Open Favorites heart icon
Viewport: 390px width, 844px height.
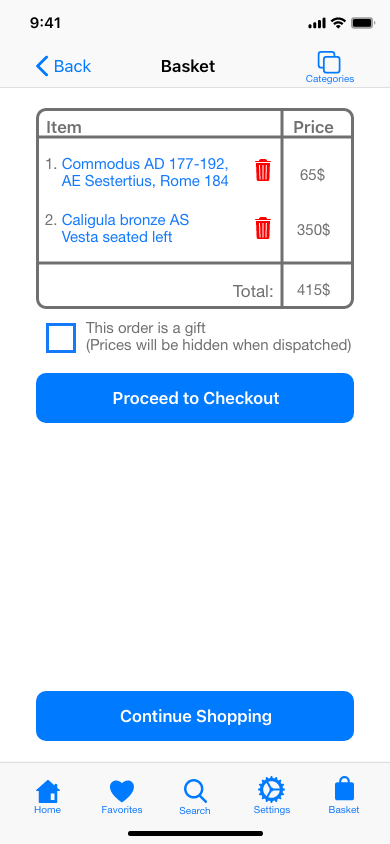[122, 791]
